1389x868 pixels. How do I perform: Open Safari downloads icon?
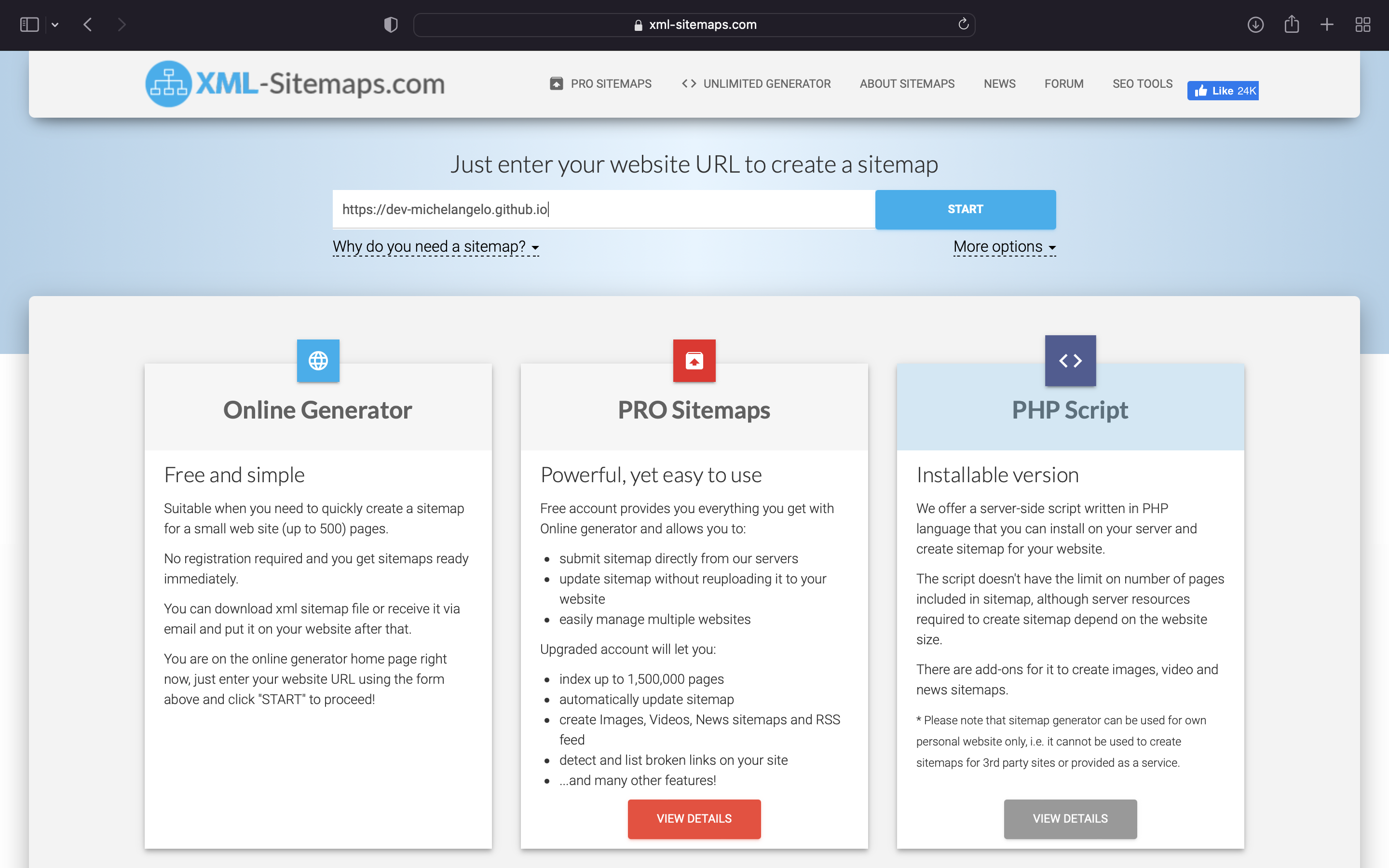(1255, 25)
